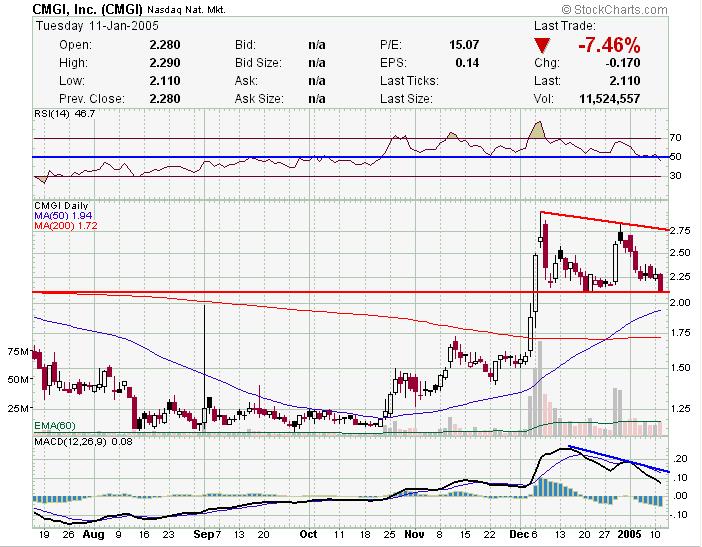Click the MA(50) 1.94 legend
The width and height of the screenshot is (702, 547).
coord(63,216)
